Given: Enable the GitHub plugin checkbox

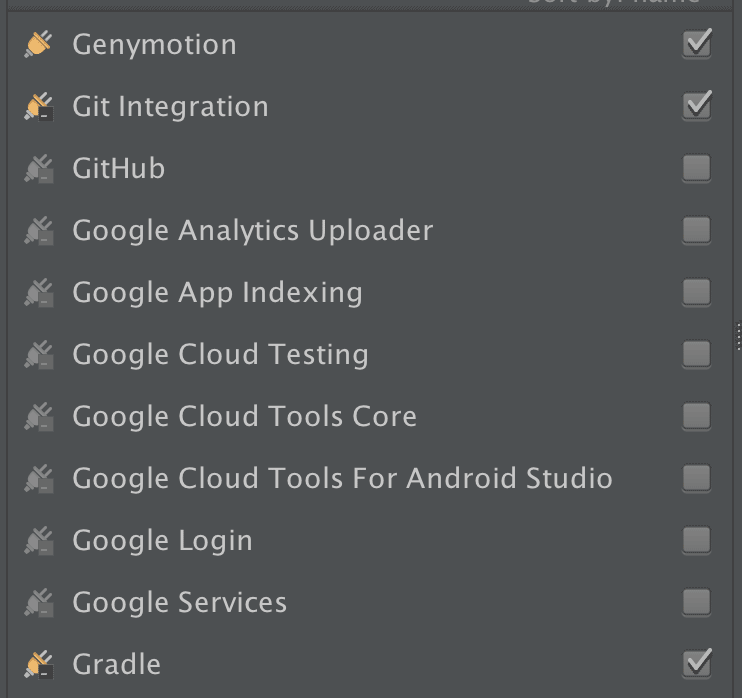Looking at the screenshot, I should (x=697, y=168).
